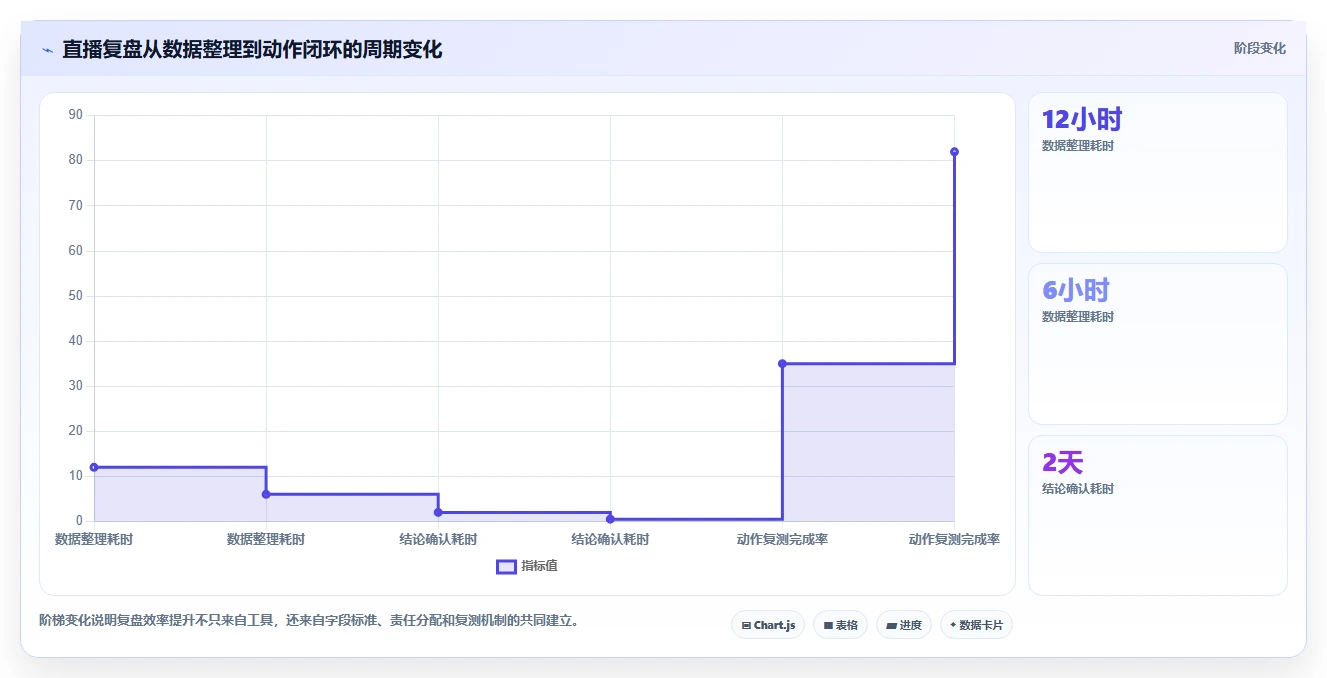Viewport: 1327px width, 678px height.
Task: Click the lightning icon beside the header title
Action: point(47,50)
